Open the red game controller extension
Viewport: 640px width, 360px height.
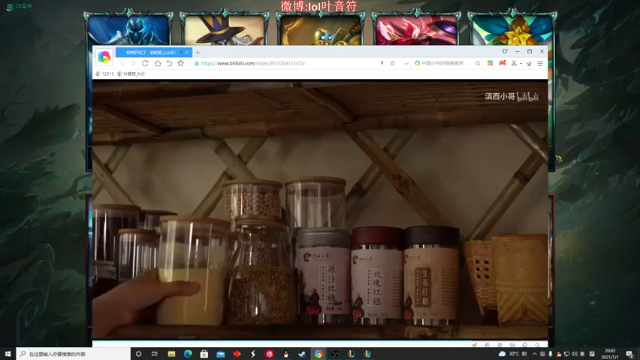[x=502, y=63]
